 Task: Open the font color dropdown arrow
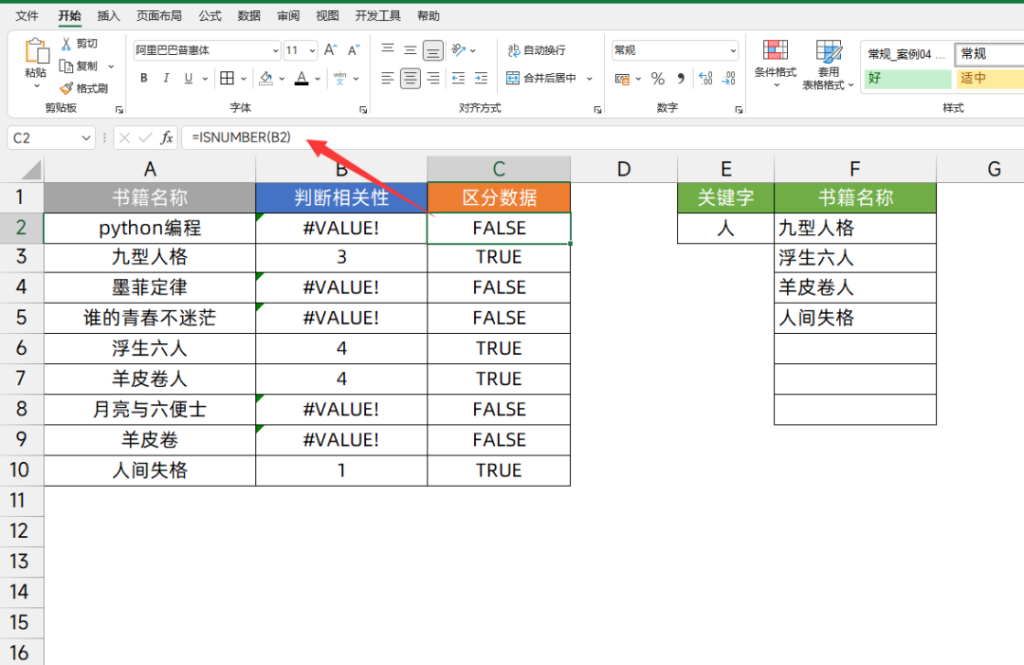click(317, 78)
